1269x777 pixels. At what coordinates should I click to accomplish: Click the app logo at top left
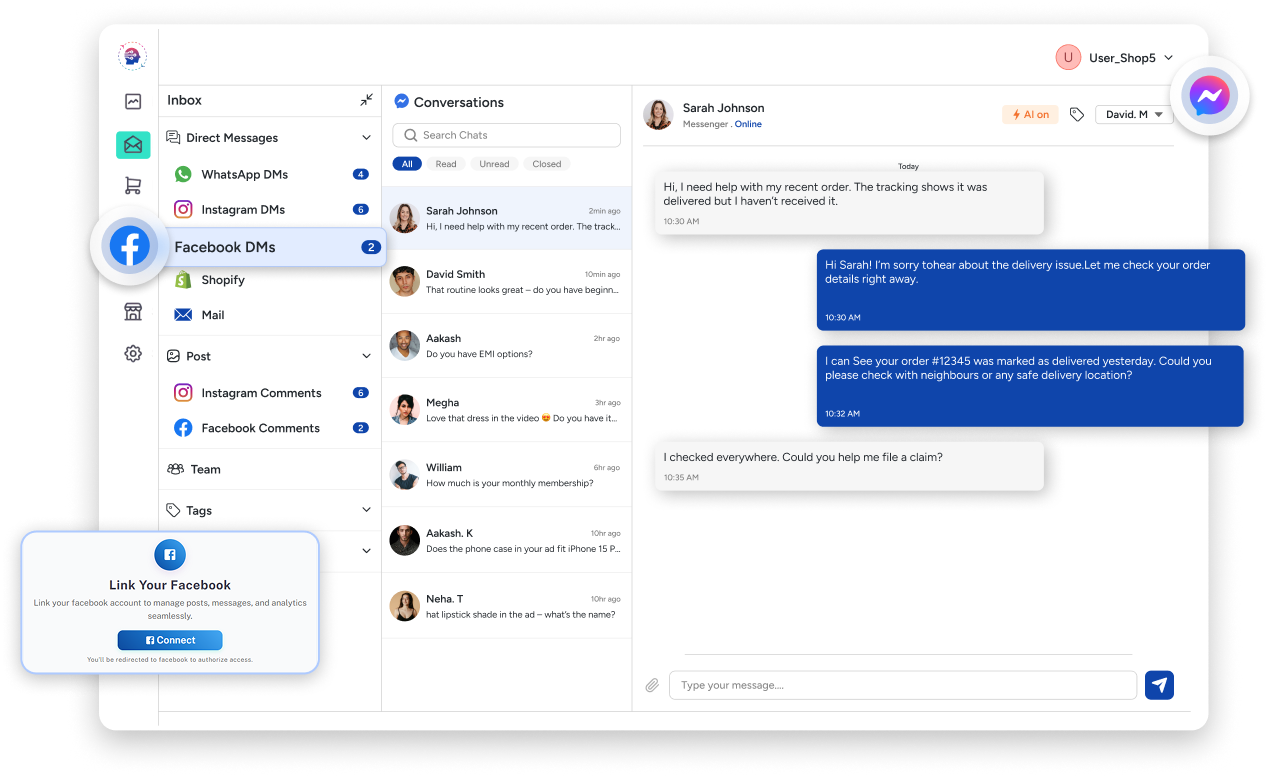click(x=132, y=56)
